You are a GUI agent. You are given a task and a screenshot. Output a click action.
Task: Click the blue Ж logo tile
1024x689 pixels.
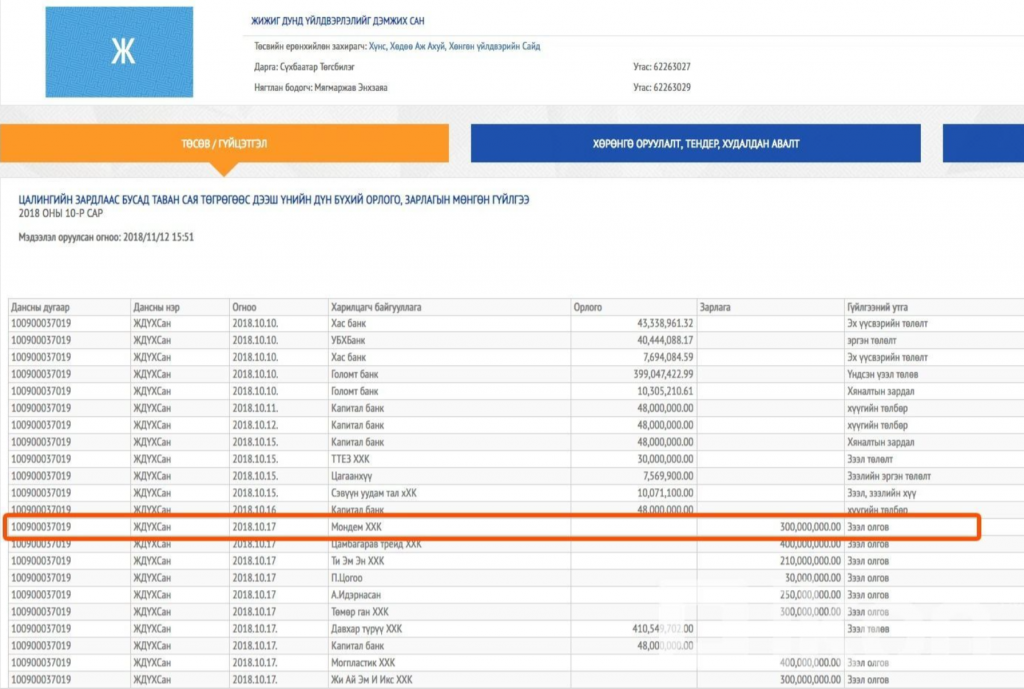(x=119, y=52)
